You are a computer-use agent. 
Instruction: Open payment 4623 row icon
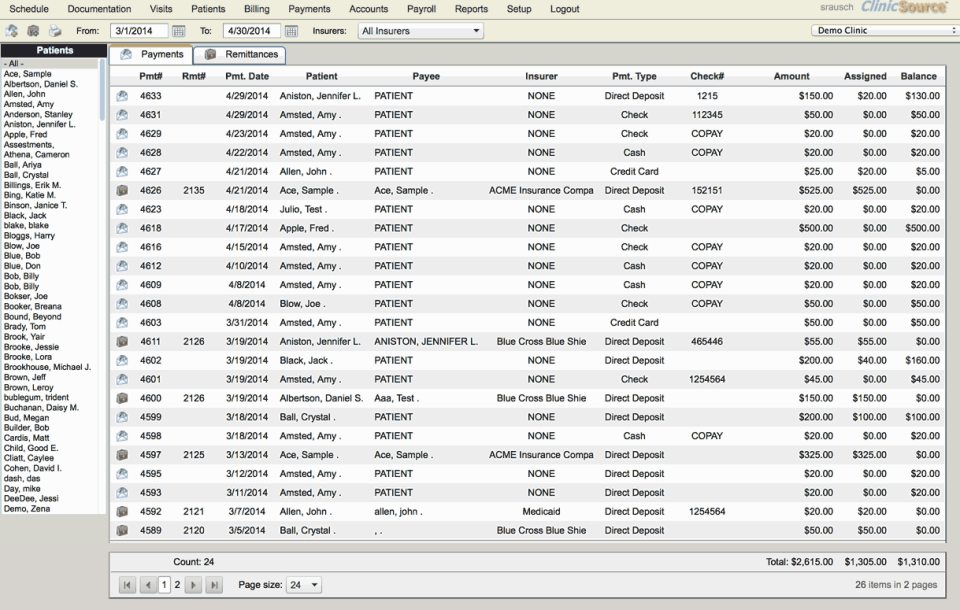tap(122, 209)
